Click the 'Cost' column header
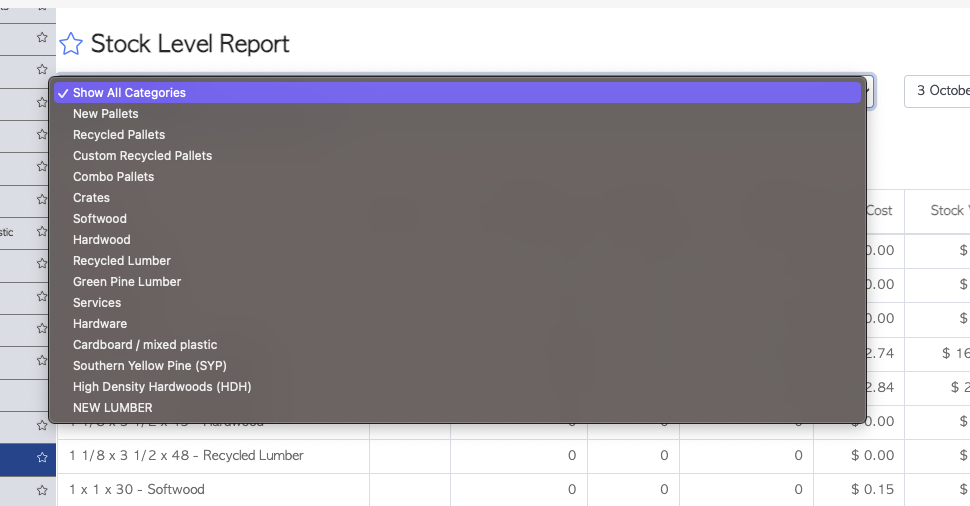Image resolution: width=970 pixels, height=506 pixels. 878,211
